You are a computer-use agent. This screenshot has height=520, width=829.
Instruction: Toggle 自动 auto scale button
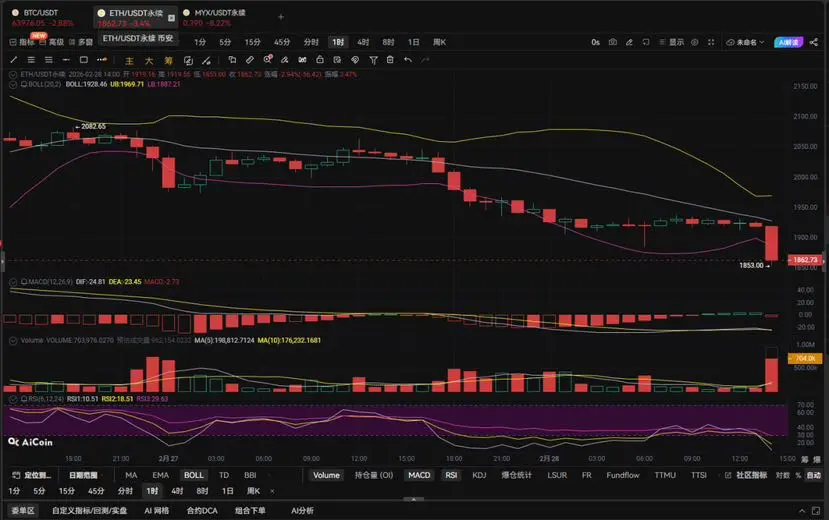813,475
